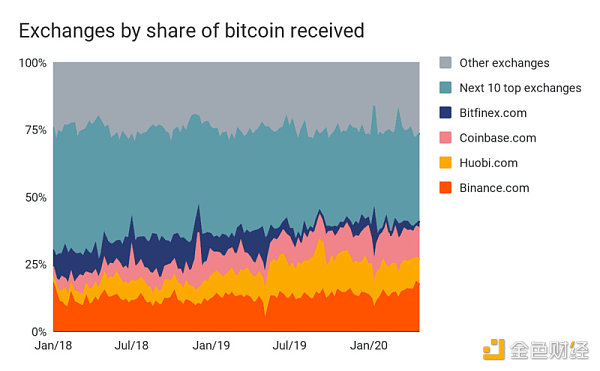Select the Binance.com legend label
Screen dimensions: 600x371
coord(494,188)
